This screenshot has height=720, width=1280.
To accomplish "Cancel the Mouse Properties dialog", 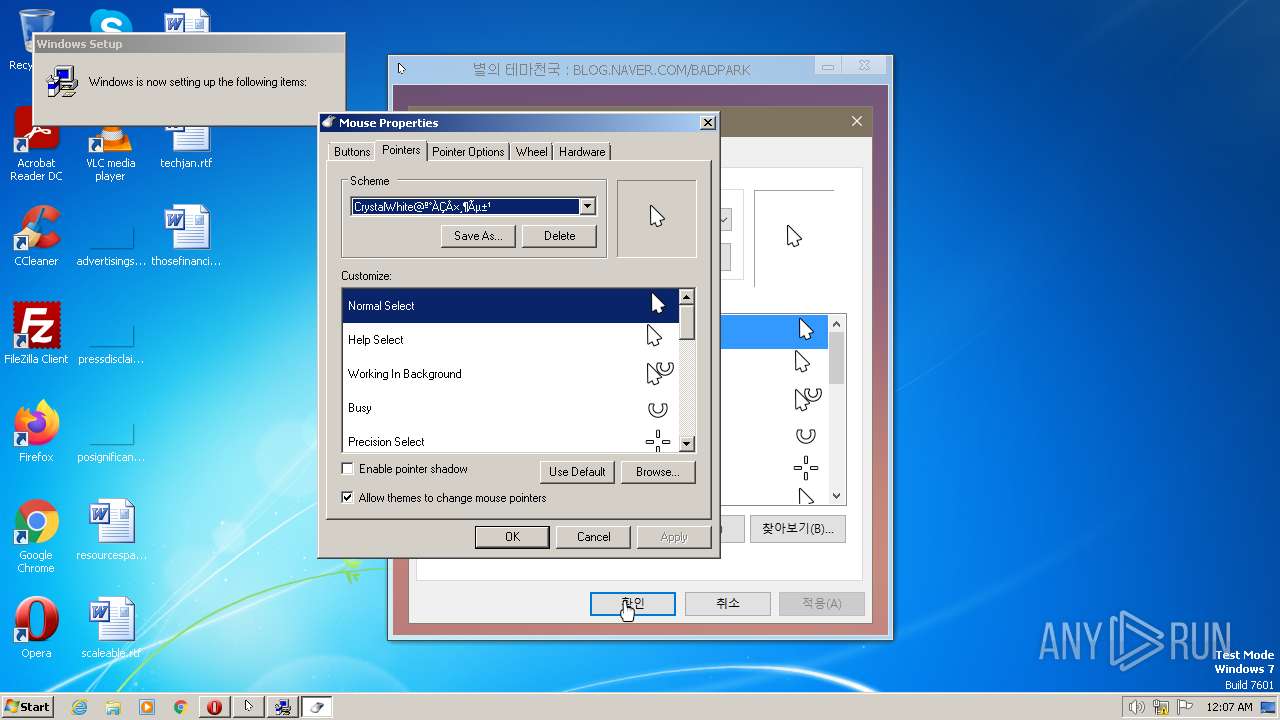I will pyautogui.click(x=593, y=537).
